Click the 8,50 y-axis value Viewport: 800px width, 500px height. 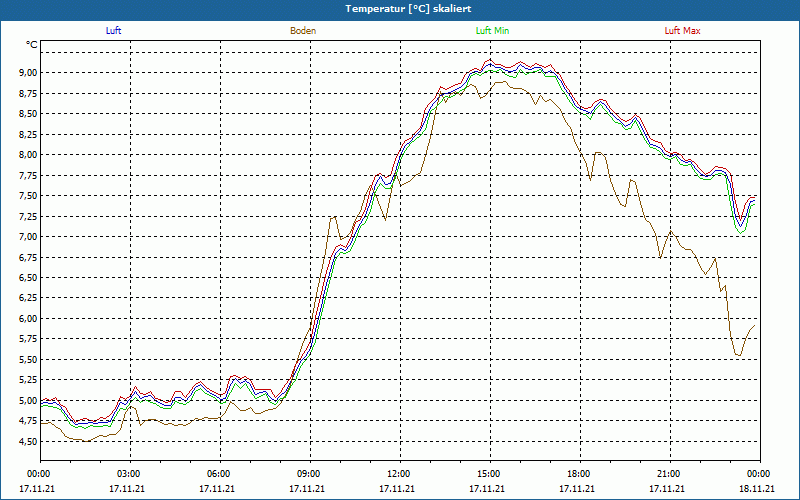point(28,114)
